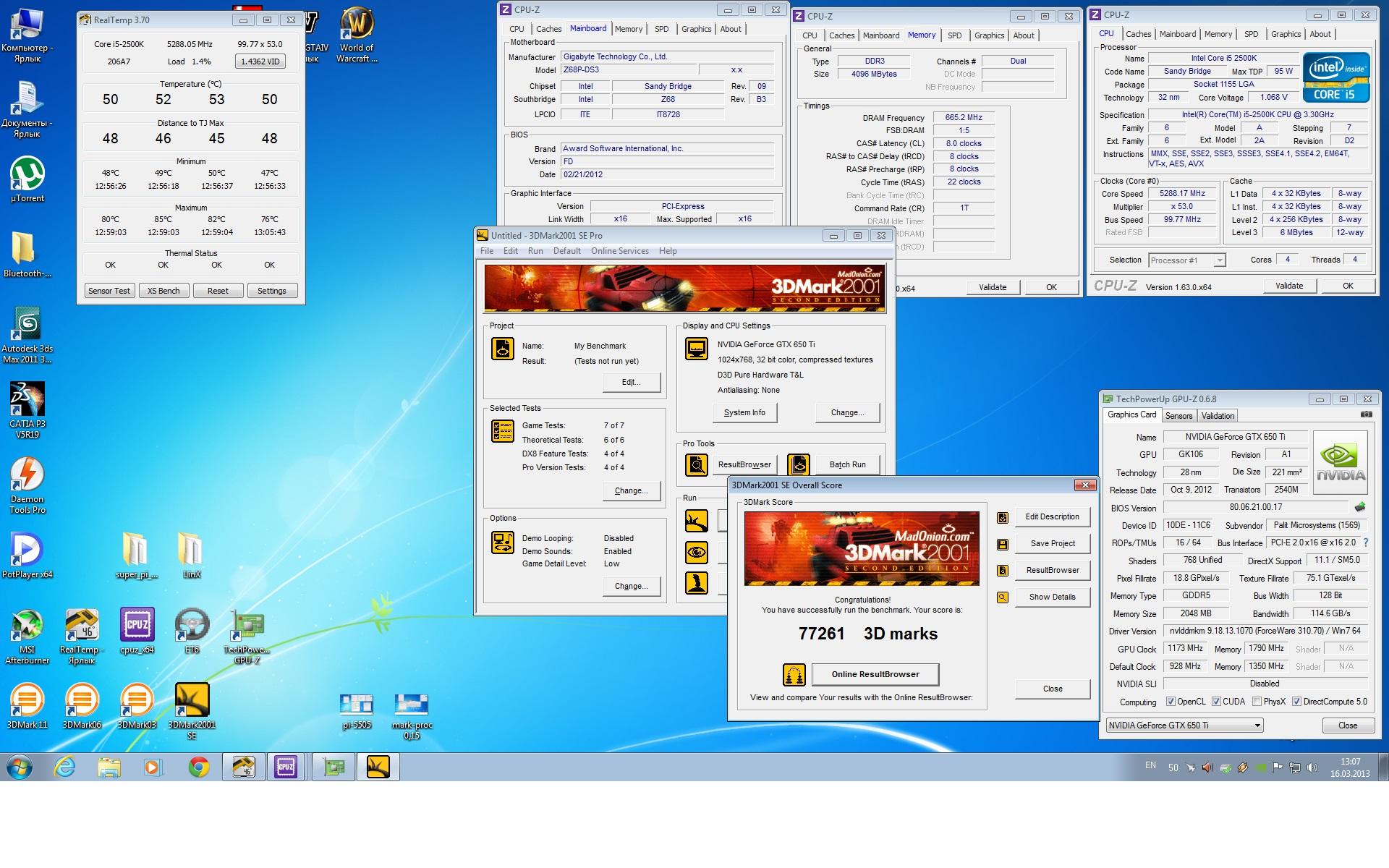The height and width of the screenshot is (868, 1389).
Task: Toggle the DirectCompute 5.0 checkbox
Action: click(1296, 702)
